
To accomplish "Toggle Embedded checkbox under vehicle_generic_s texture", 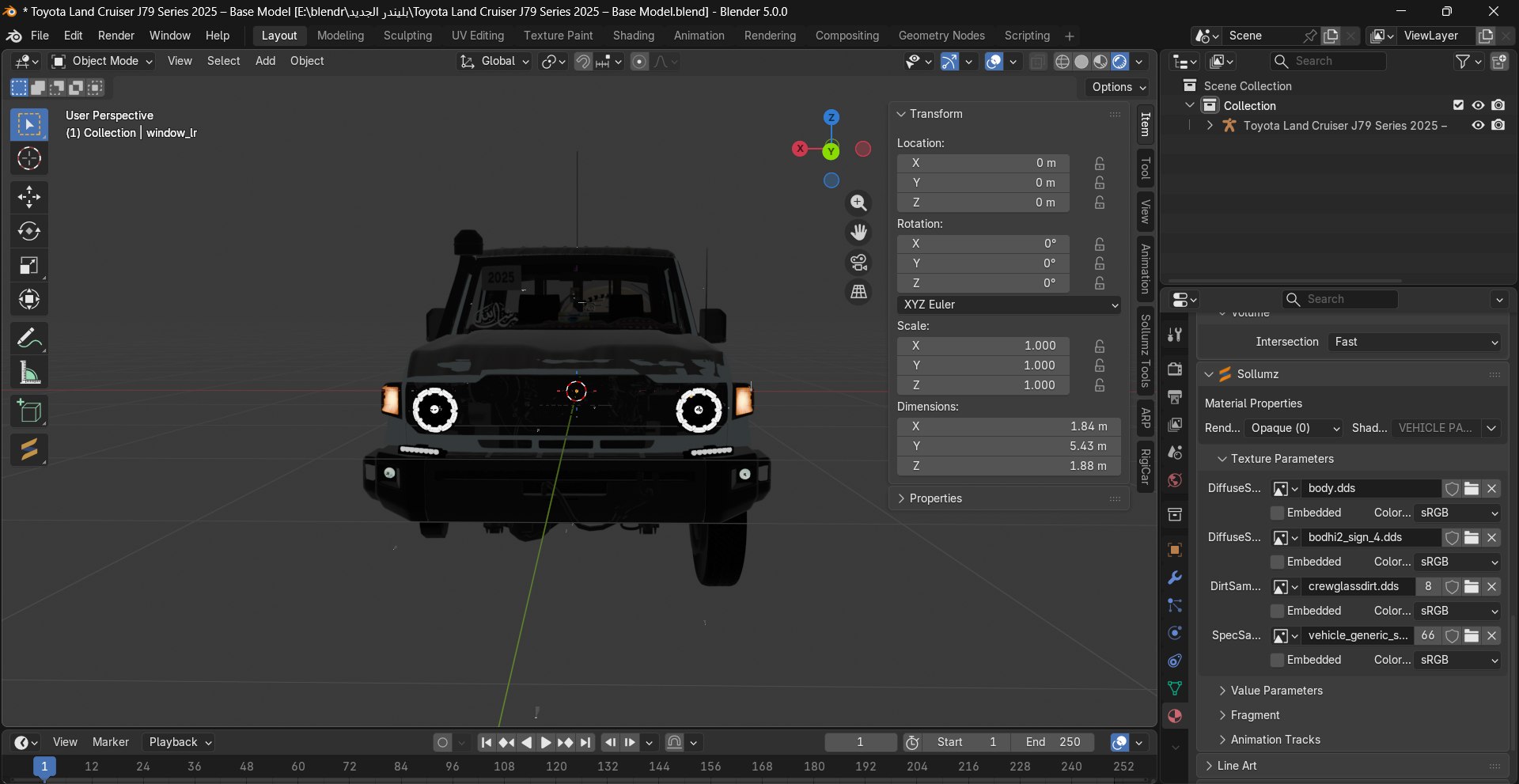I will [1277, 660].
